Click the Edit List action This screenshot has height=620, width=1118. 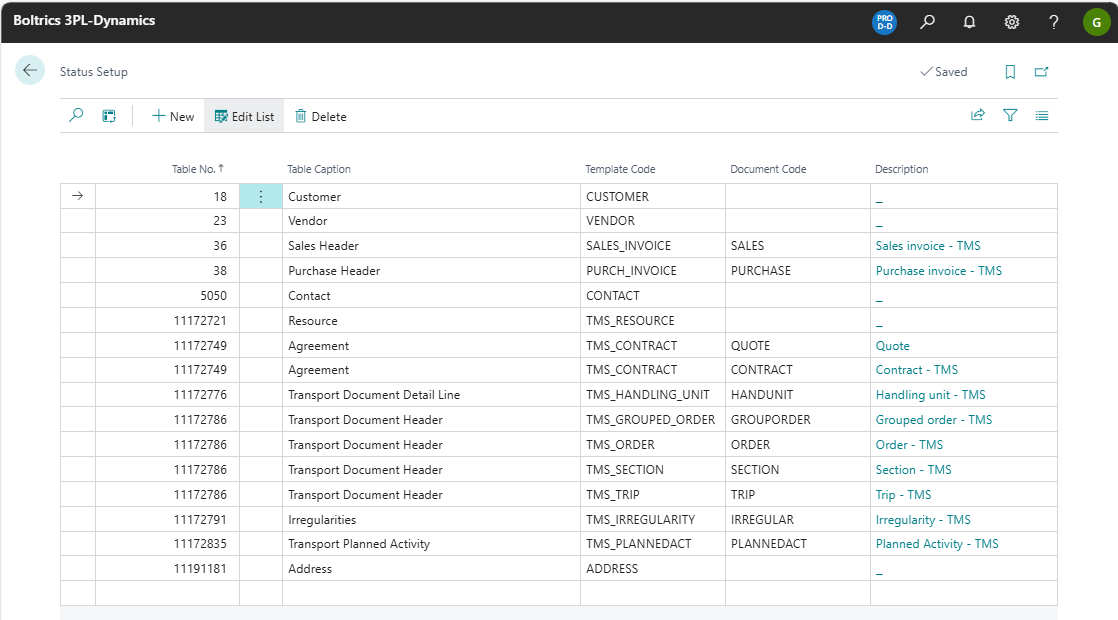click(244, 116)
